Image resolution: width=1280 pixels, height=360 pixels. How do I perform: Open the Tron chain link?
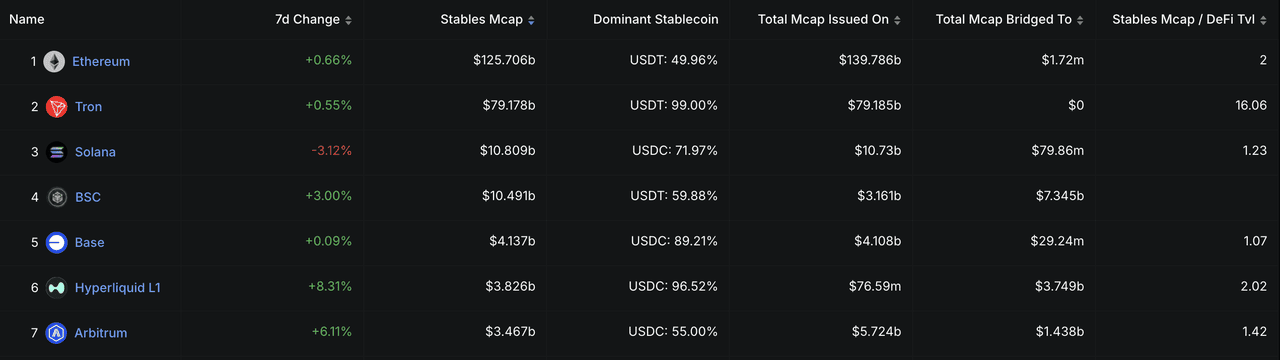coord(88,107)
